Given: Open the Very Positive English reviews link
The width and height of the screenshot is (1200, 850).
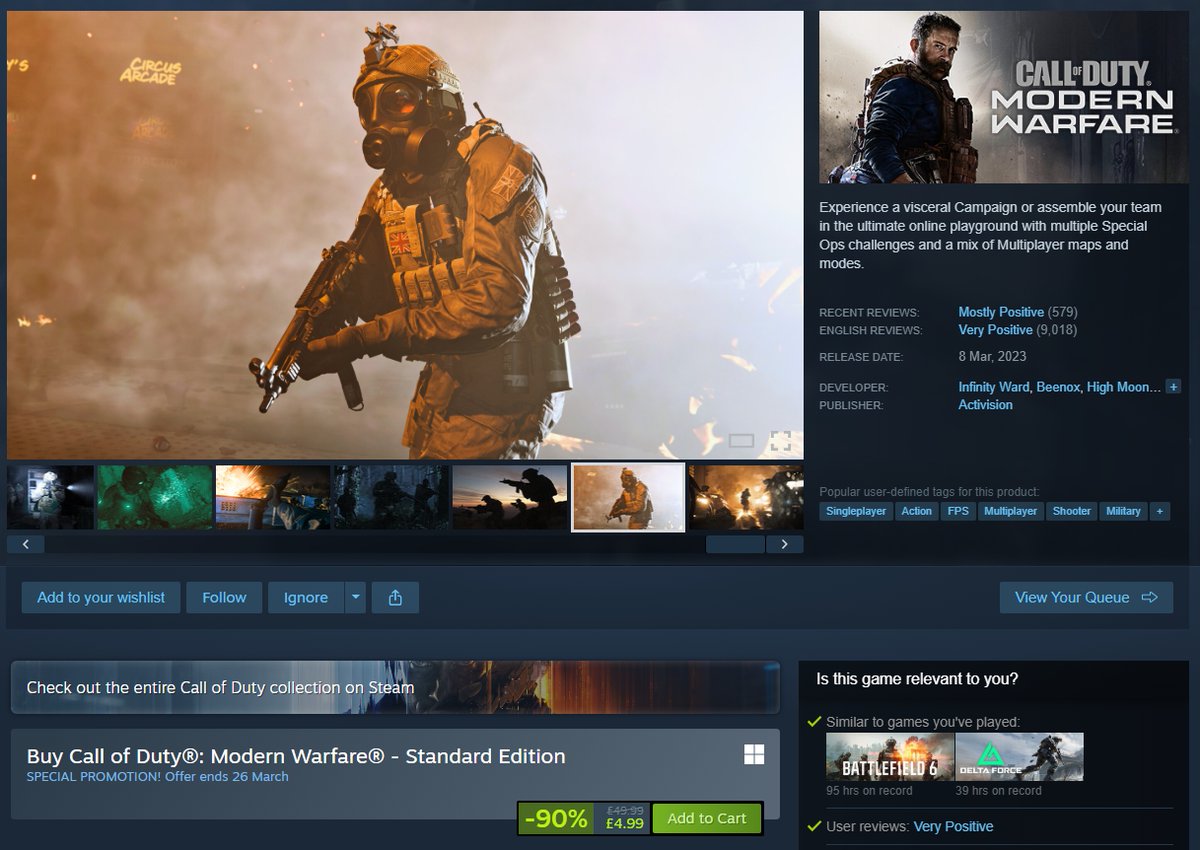Looking at the screenshot, I should tap(995, 330).
